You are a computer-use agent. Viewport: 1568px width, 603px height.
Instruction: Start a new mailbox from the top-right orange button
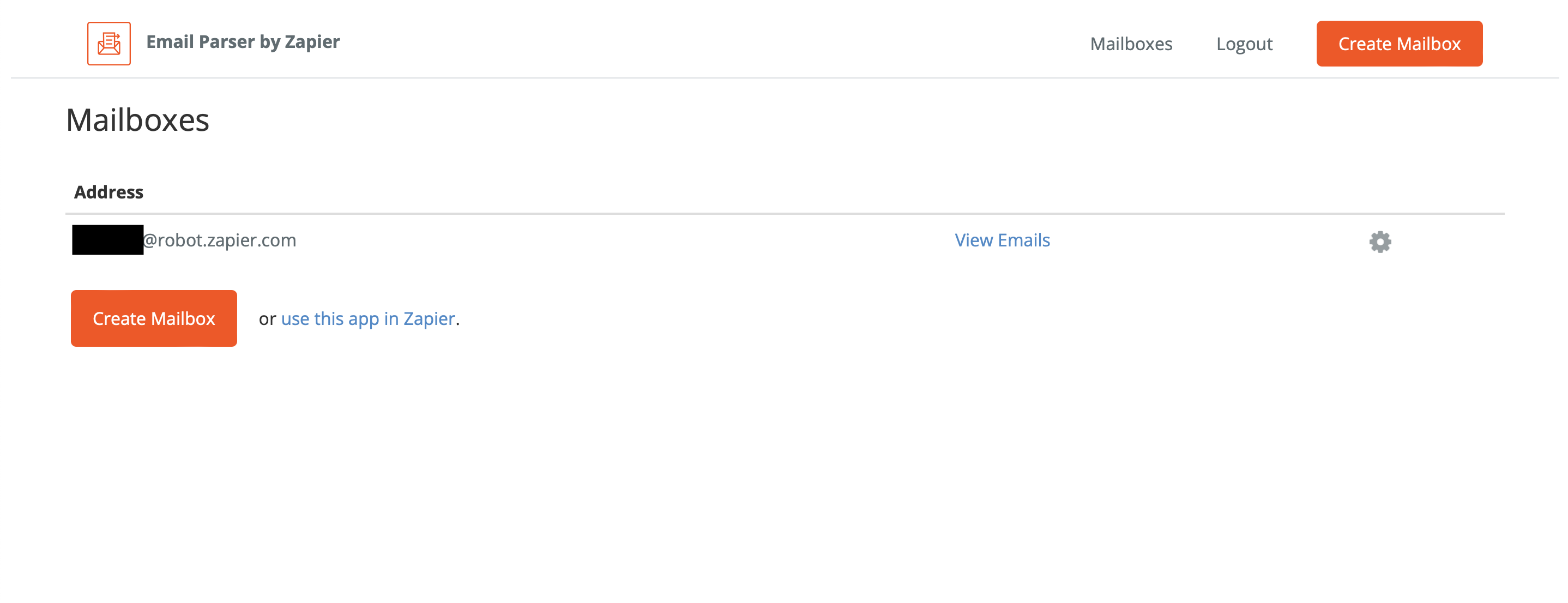click(1400, 44)
